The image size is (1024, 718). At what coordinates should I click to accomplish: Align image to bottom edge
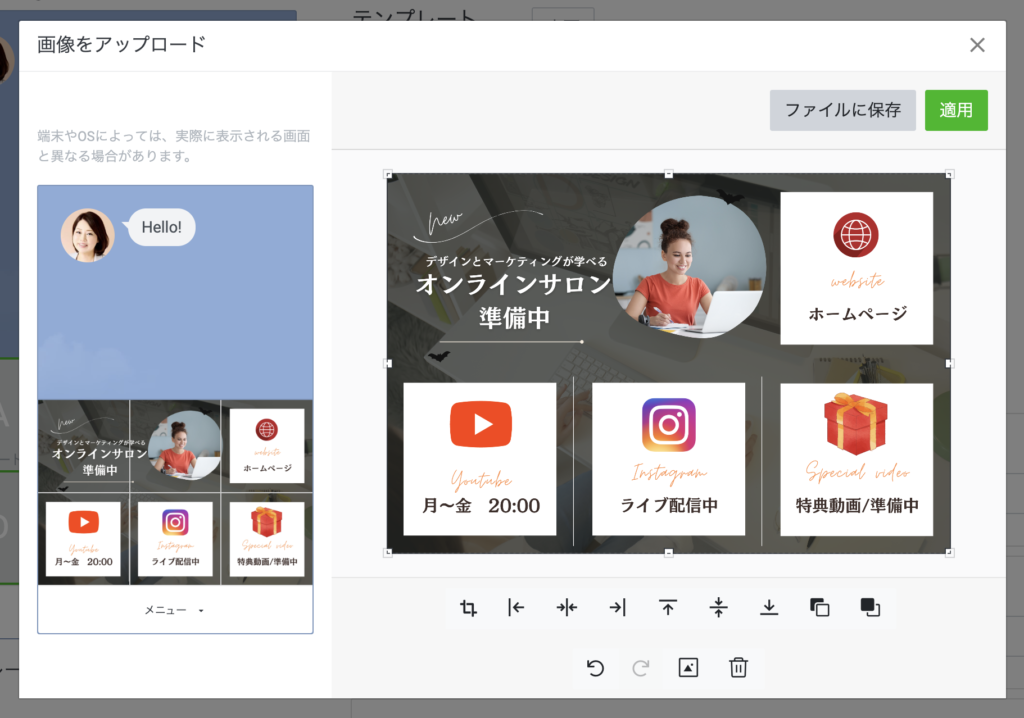(769, 608)
